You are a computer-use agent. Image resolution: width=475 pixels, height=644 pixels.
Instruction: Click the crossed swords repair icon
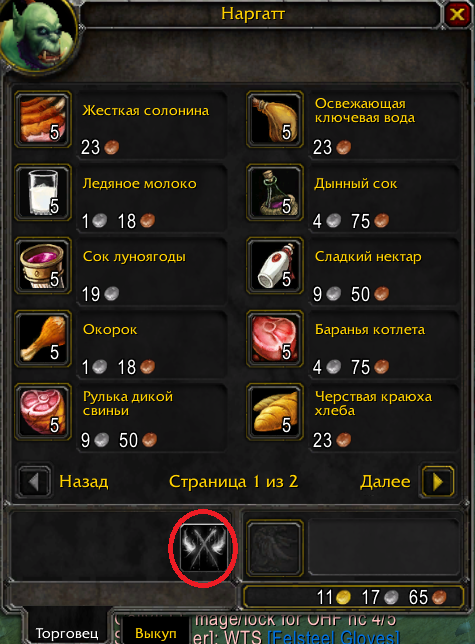pyautogui.click(x=204, y=548)
